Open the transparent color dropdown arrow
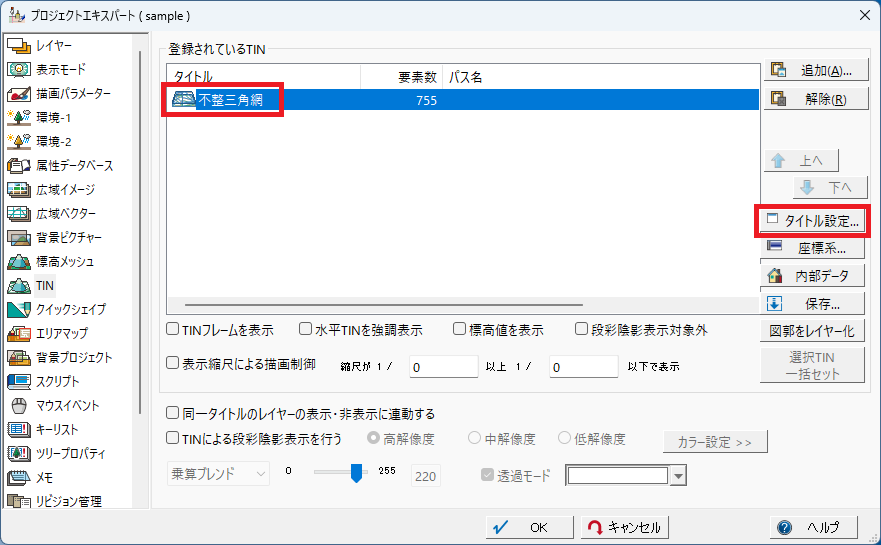 click(x=679, y=476)
